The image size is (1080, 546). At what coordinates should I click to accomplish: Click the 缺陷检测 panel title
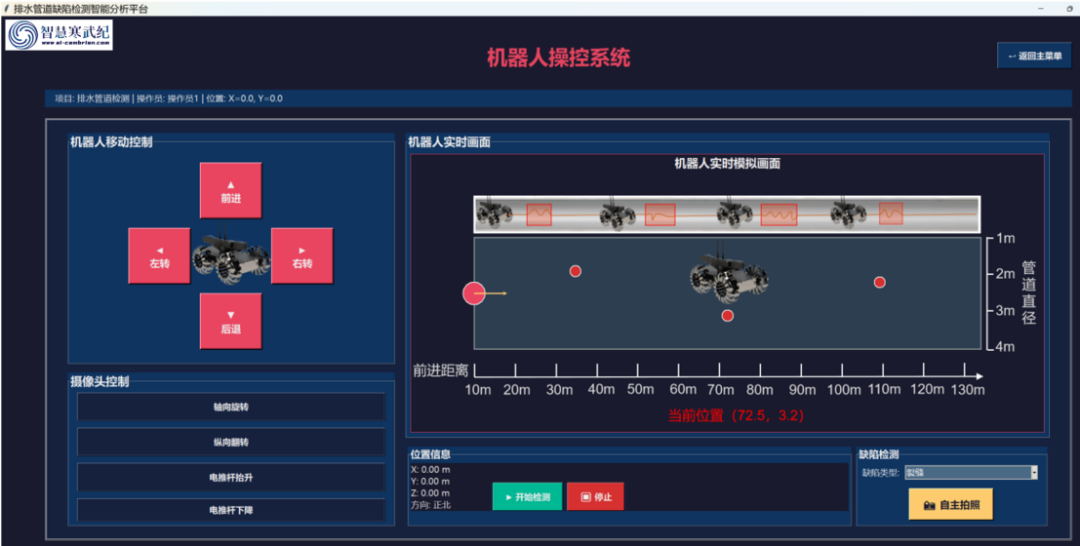tap(879, 454)
